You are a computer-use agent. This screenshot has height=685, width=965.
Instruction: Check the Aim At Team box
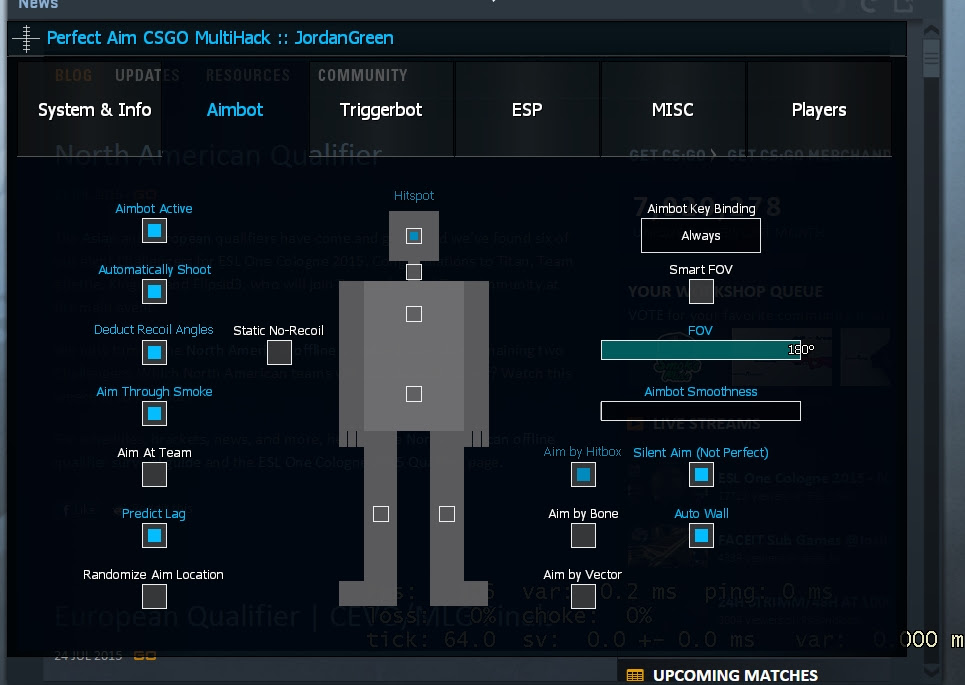point(154,475)
